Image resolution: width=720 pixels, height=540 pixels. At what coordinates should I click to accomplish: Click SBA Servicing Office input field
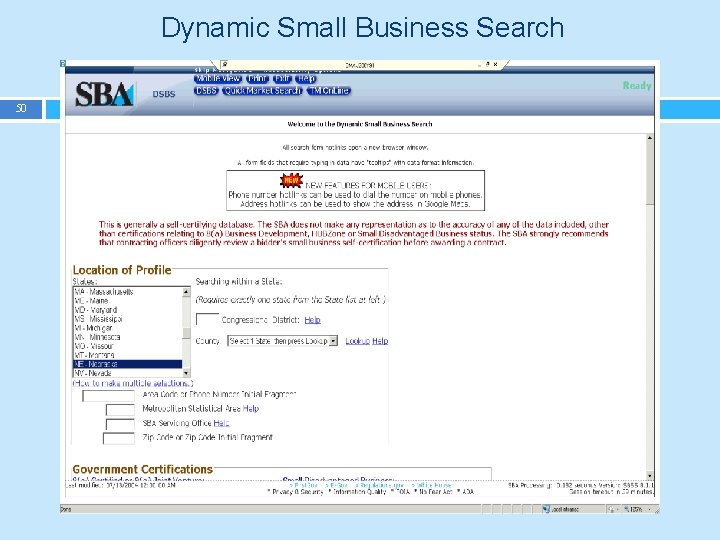tap(120, 424)
